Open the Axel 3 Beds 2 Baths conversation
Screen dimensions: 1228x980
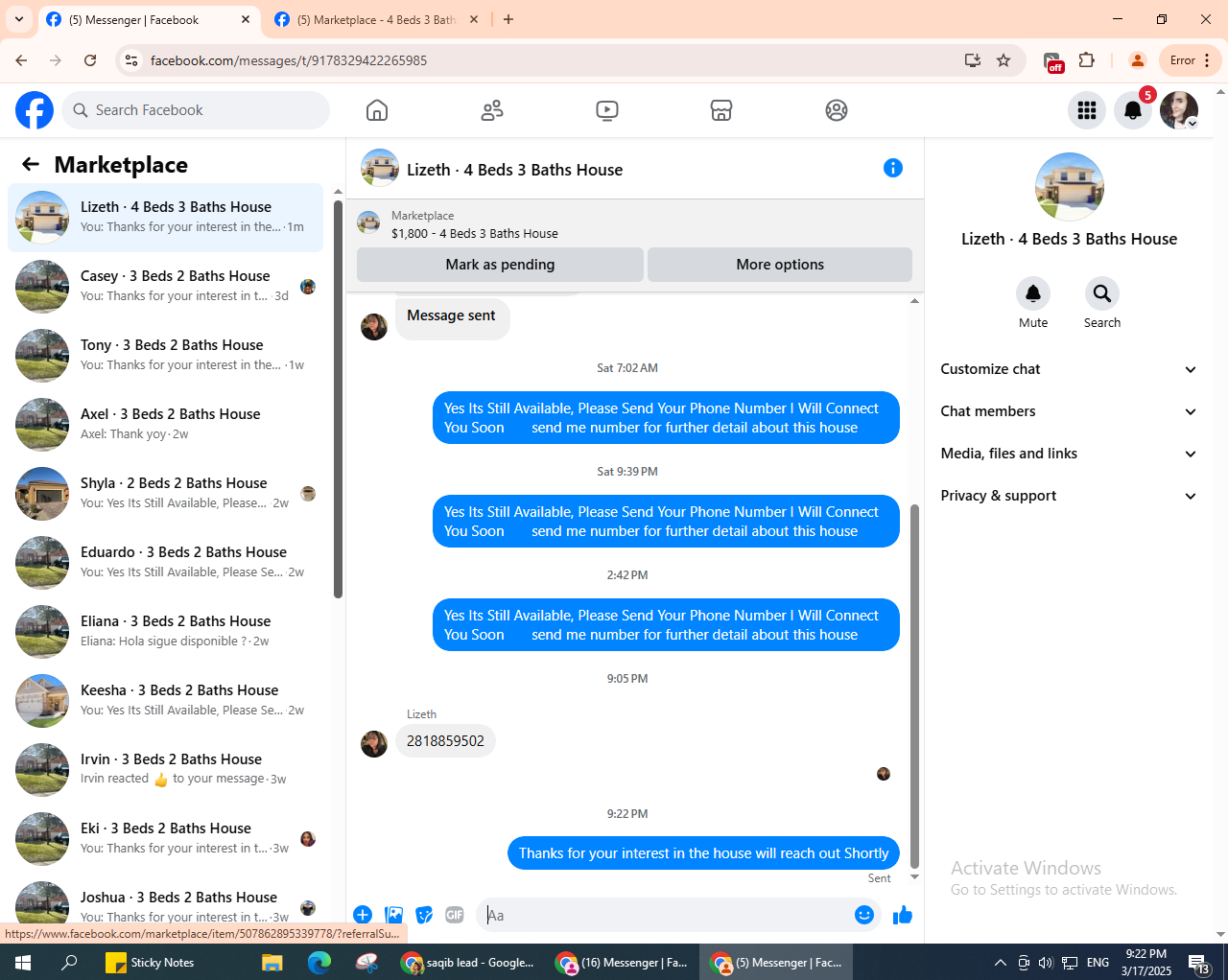click(x=165, y=425)
